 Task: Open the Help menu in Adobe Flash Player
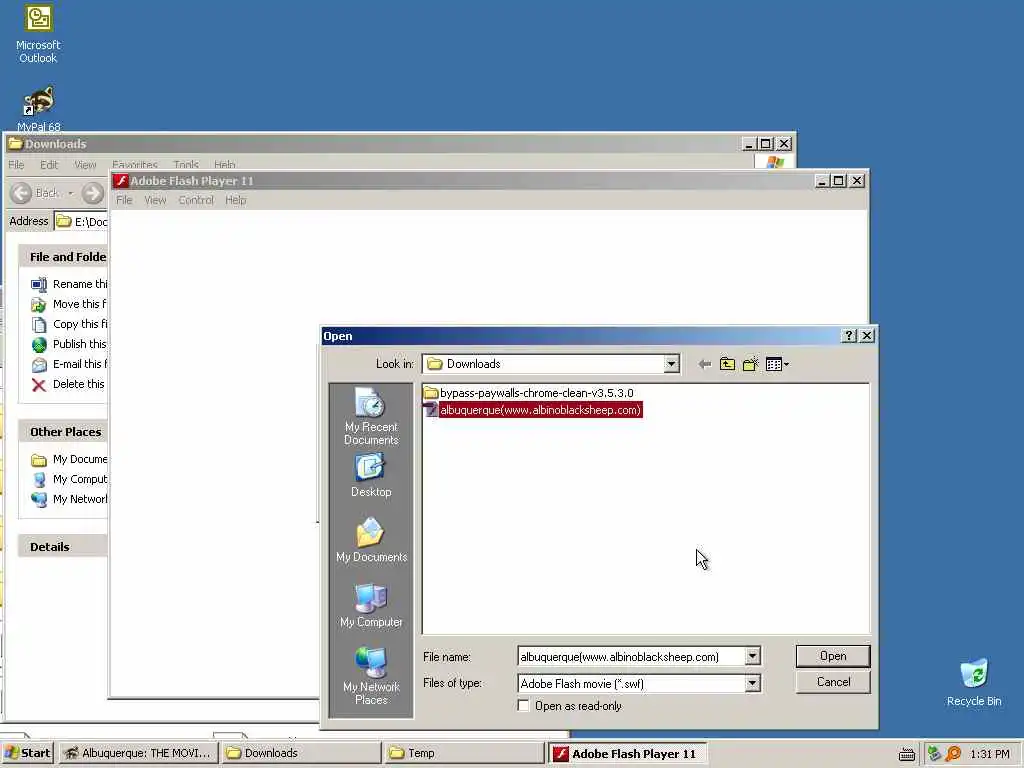[236, 200]
